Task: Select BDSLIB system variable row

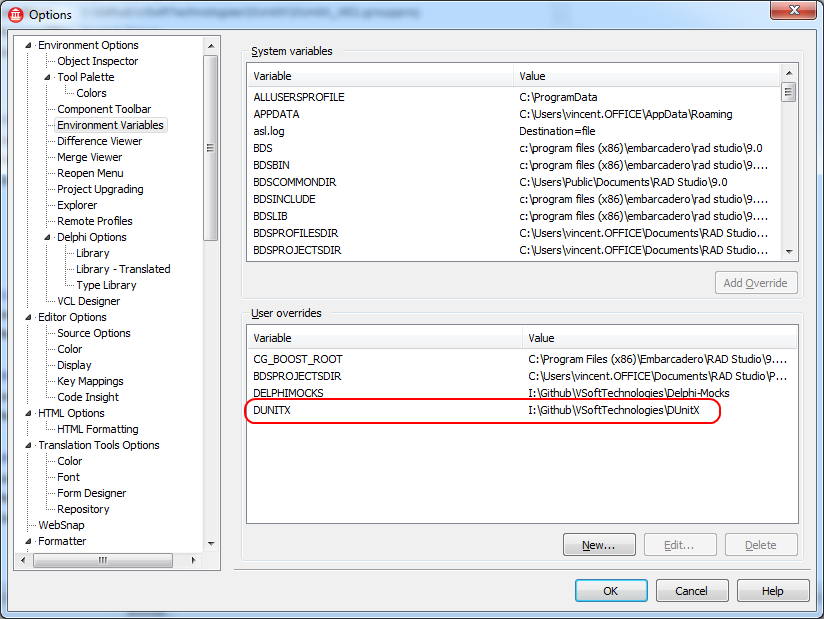Action: 513,216
